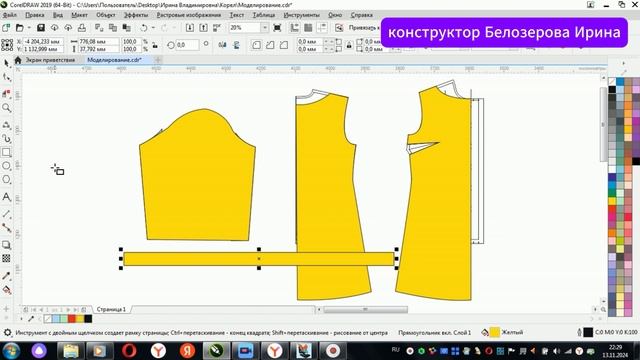Screen dimensions: 640x360
Task: Select the Transparency checkerboard tool
Action: pyautogui.click(x=7, y=258)
